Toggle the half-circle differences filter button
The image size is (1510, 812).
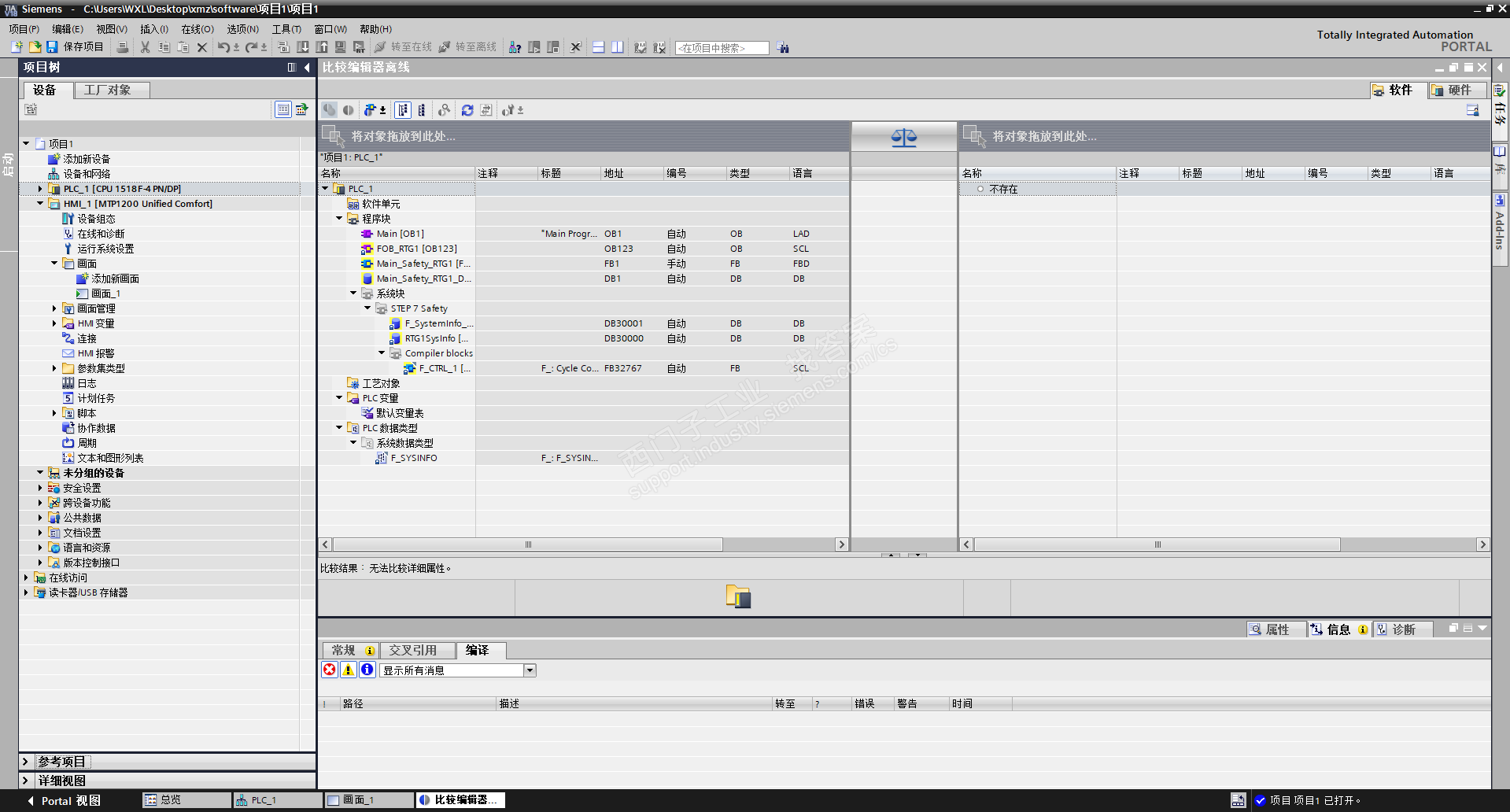point(348,110)
